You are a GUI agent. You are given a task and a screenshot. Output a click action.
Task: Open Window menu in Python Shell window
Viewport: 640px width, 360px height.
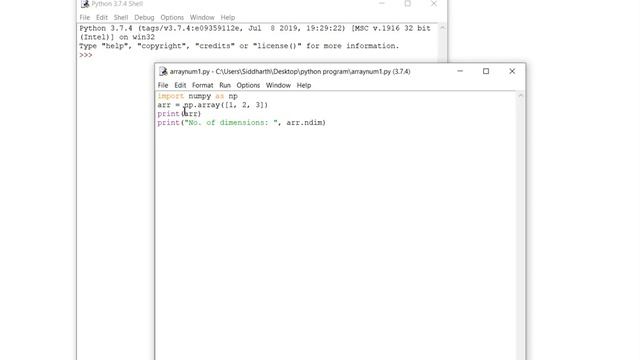(202, 18)
